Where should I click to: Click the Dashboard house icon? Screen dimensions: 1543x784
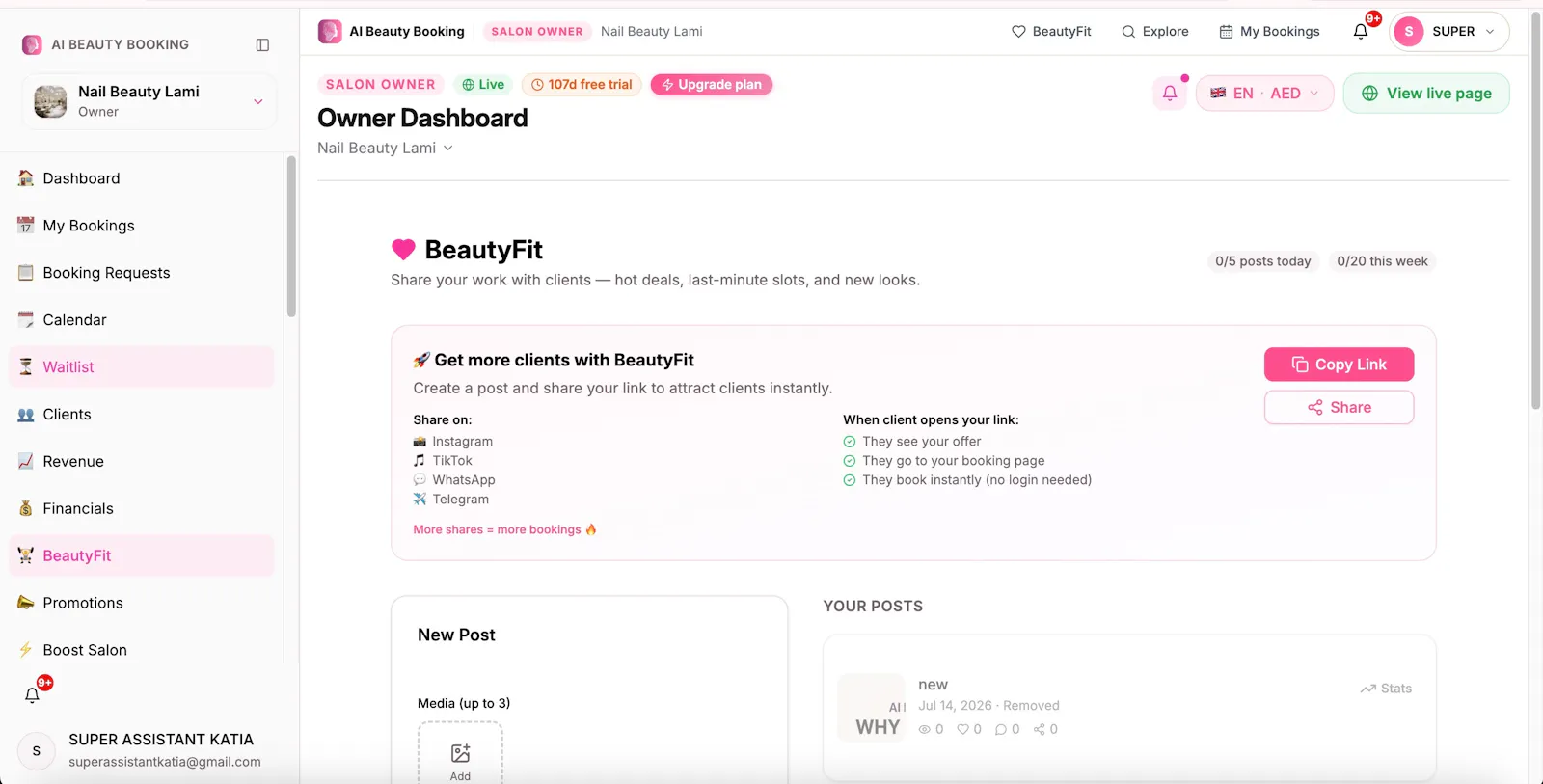point(26,178)
